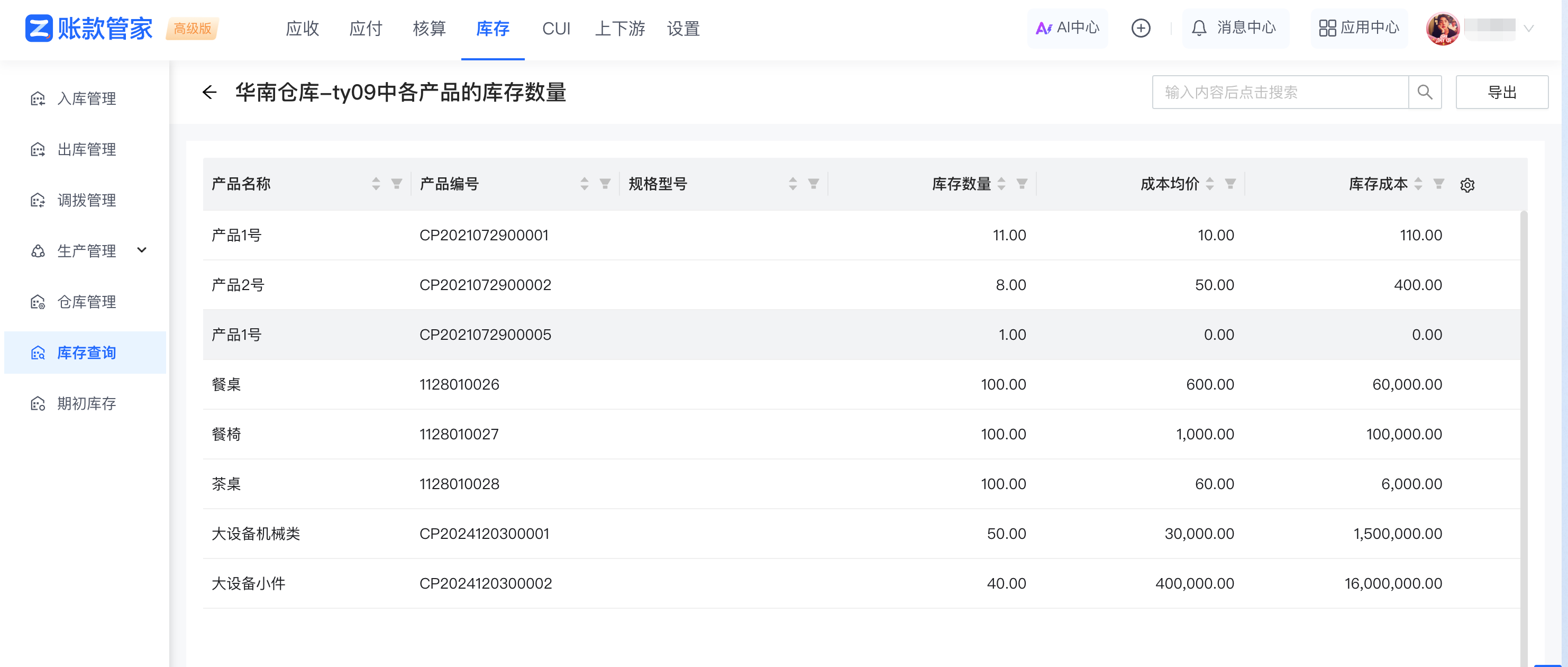
Task: Open the AI中心 panel
Action: (1068, 28)
